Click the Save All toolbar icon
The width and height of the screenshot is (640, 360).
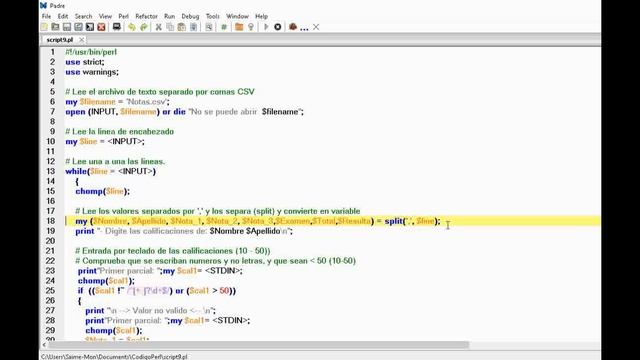click(89, 27)
